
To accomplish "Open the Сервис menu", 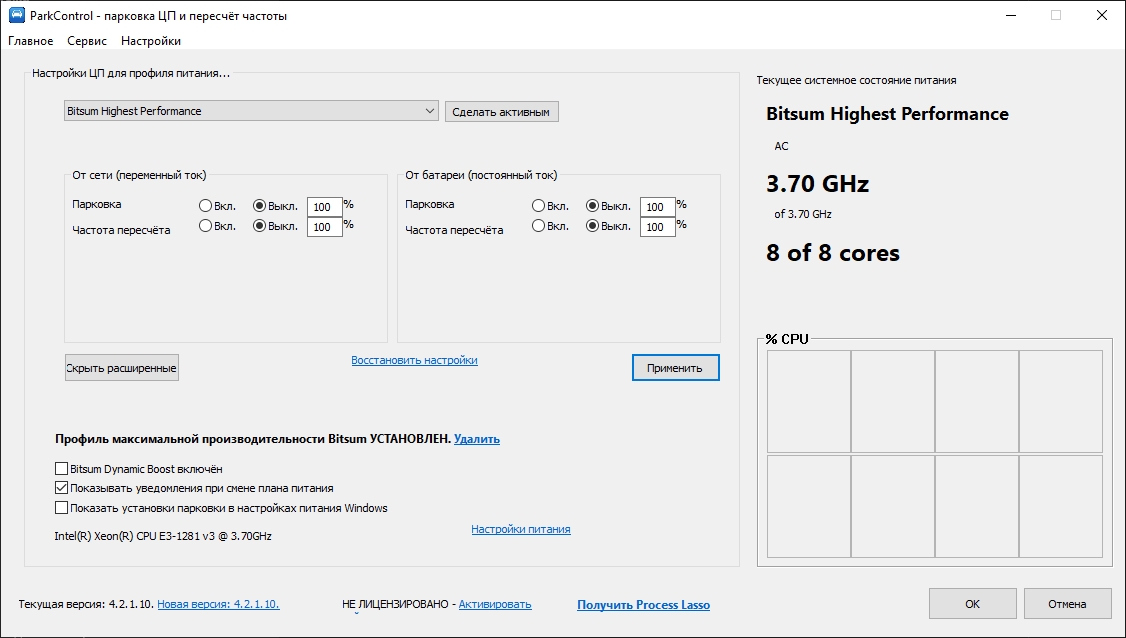I will (87, 41).
